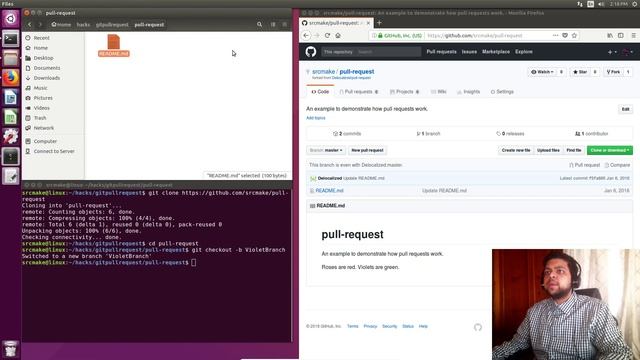Expand the Clone or download dropdown
The width and height of the screenshot is (640, 360).
[610, 150]
